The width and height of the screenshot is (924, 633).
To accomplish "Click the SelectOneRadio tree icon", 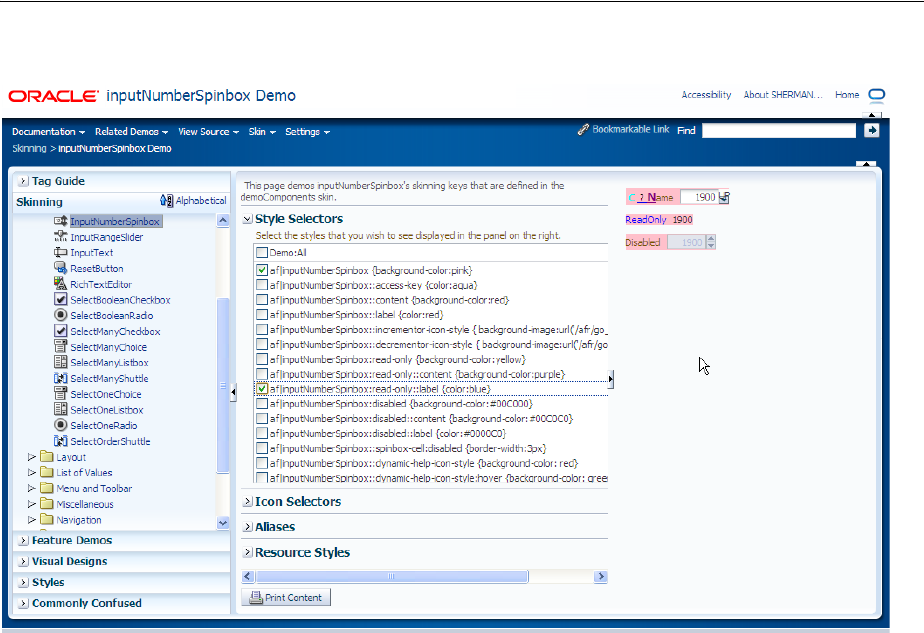I will (x=60, y=425).
